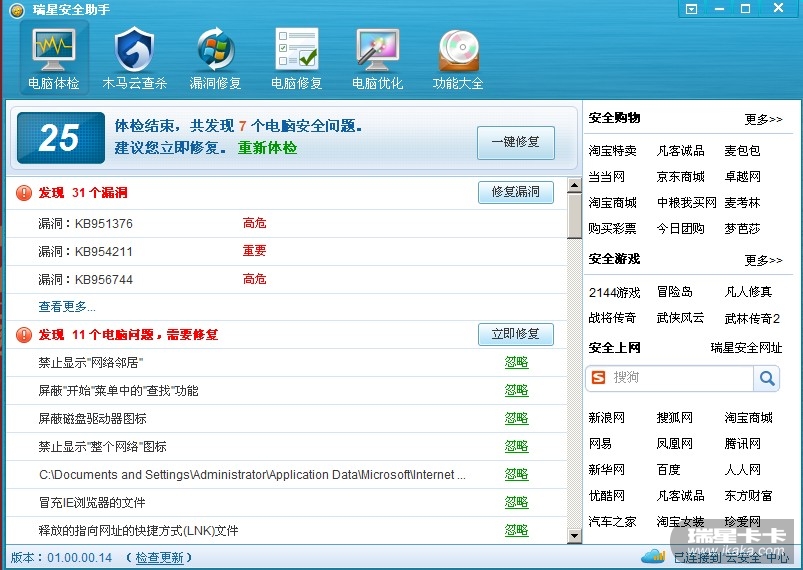The height and width of the screenshot is (570, 803).
Task: Open the 麦考林 shopping link
Action: point(743,203)
